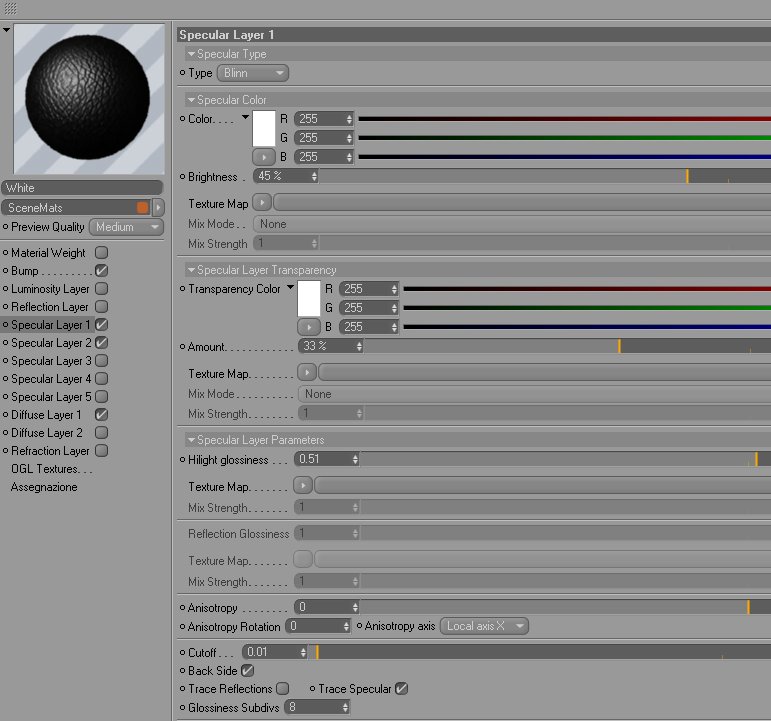
Task: Select Specular Layer 1 in the layer list
Action: (51, 325)
